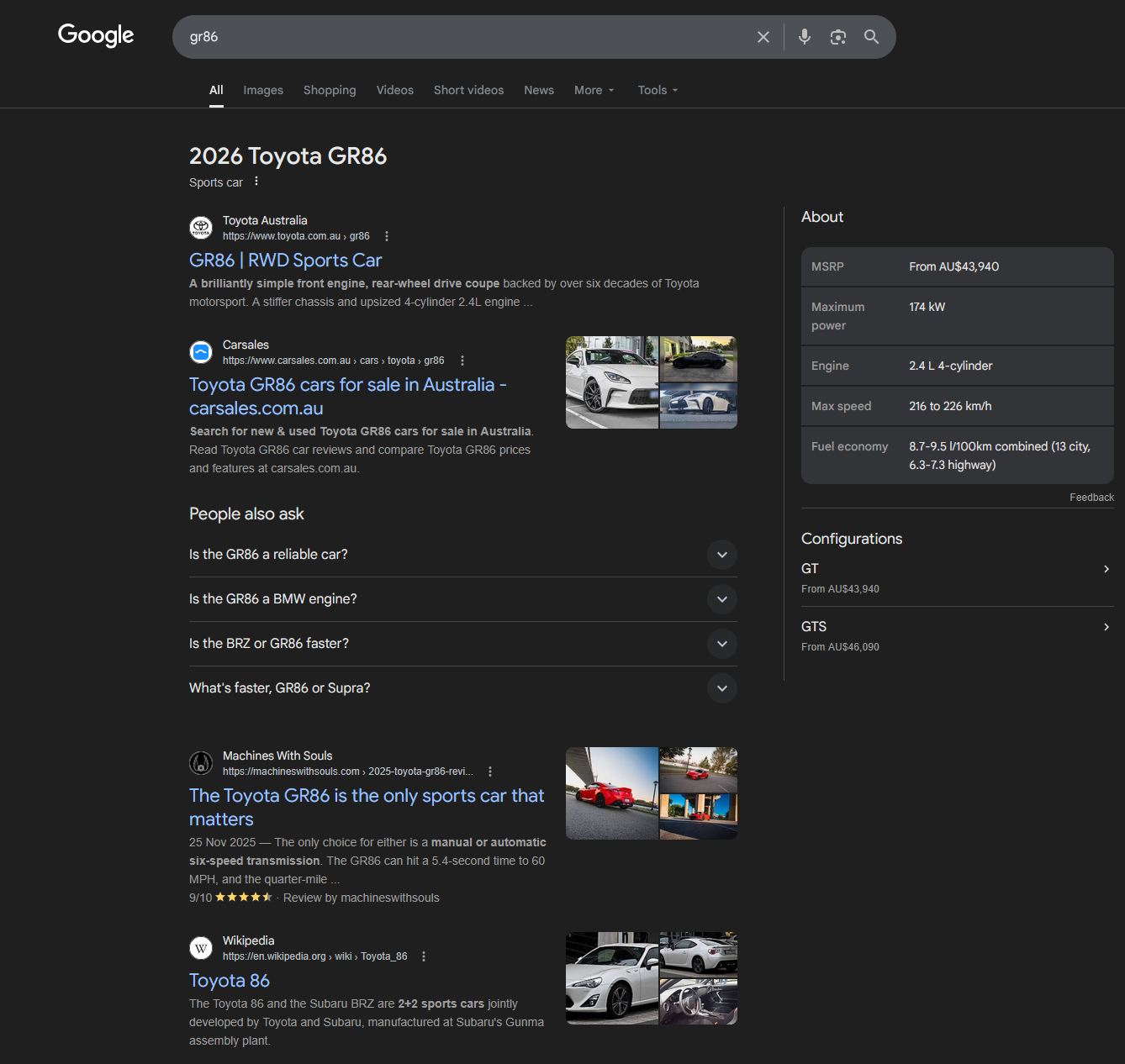Click the Wikipedia favicon

point(201,948)
